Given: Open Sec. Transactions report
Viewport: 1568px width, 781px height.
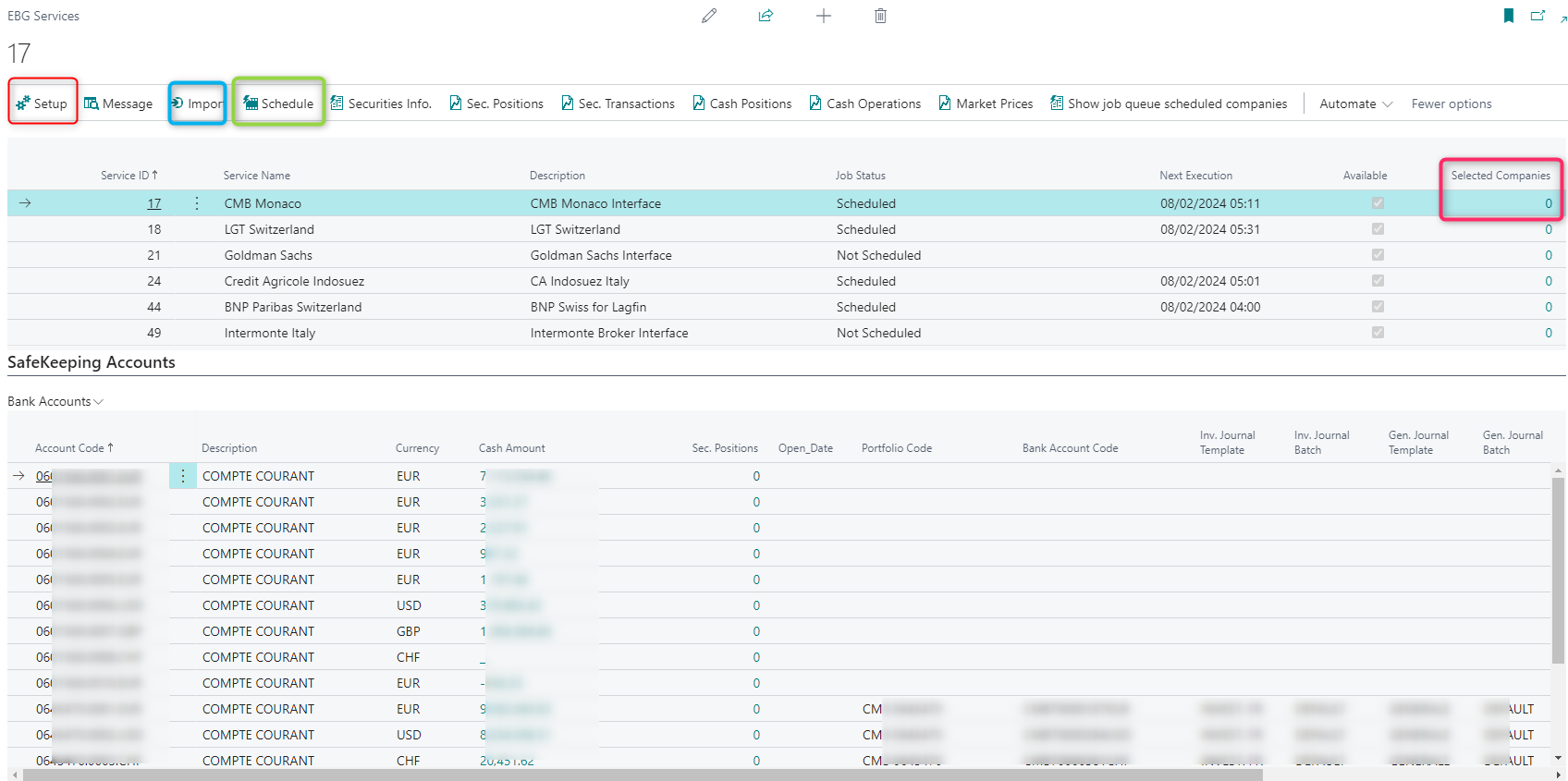Looking at the screenshot, I should click(618, 104).
